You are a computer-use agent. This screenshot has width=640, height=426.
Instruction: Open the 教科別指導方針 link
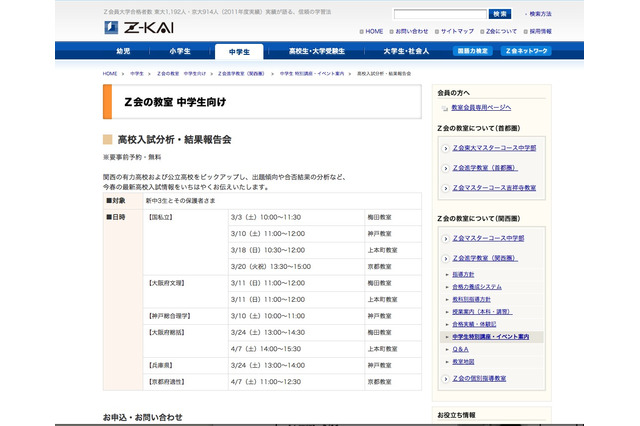471,300
